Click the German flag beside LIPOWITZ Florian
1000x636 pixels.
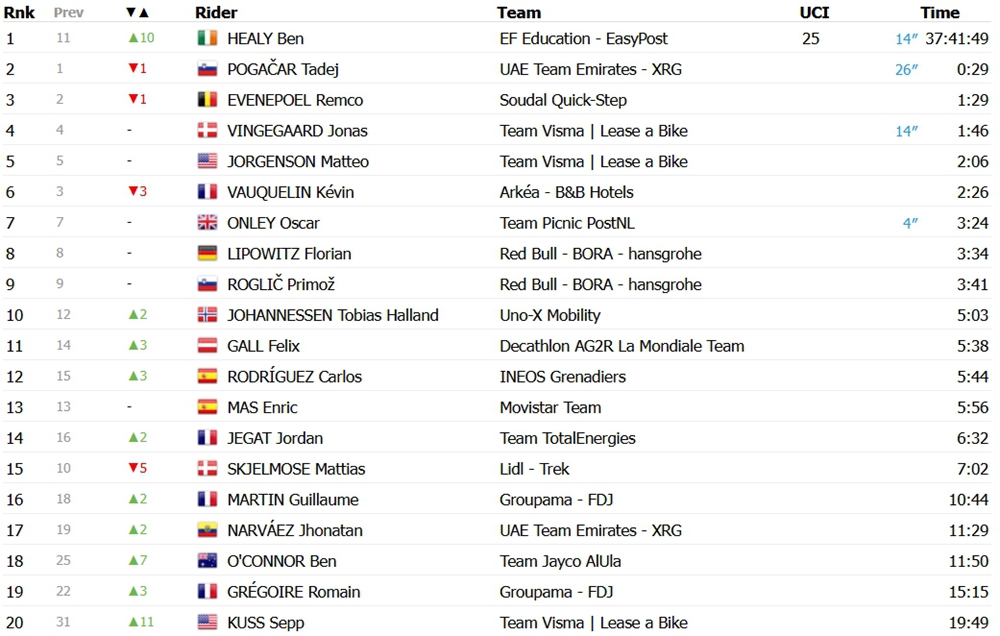tap(207, 253)
